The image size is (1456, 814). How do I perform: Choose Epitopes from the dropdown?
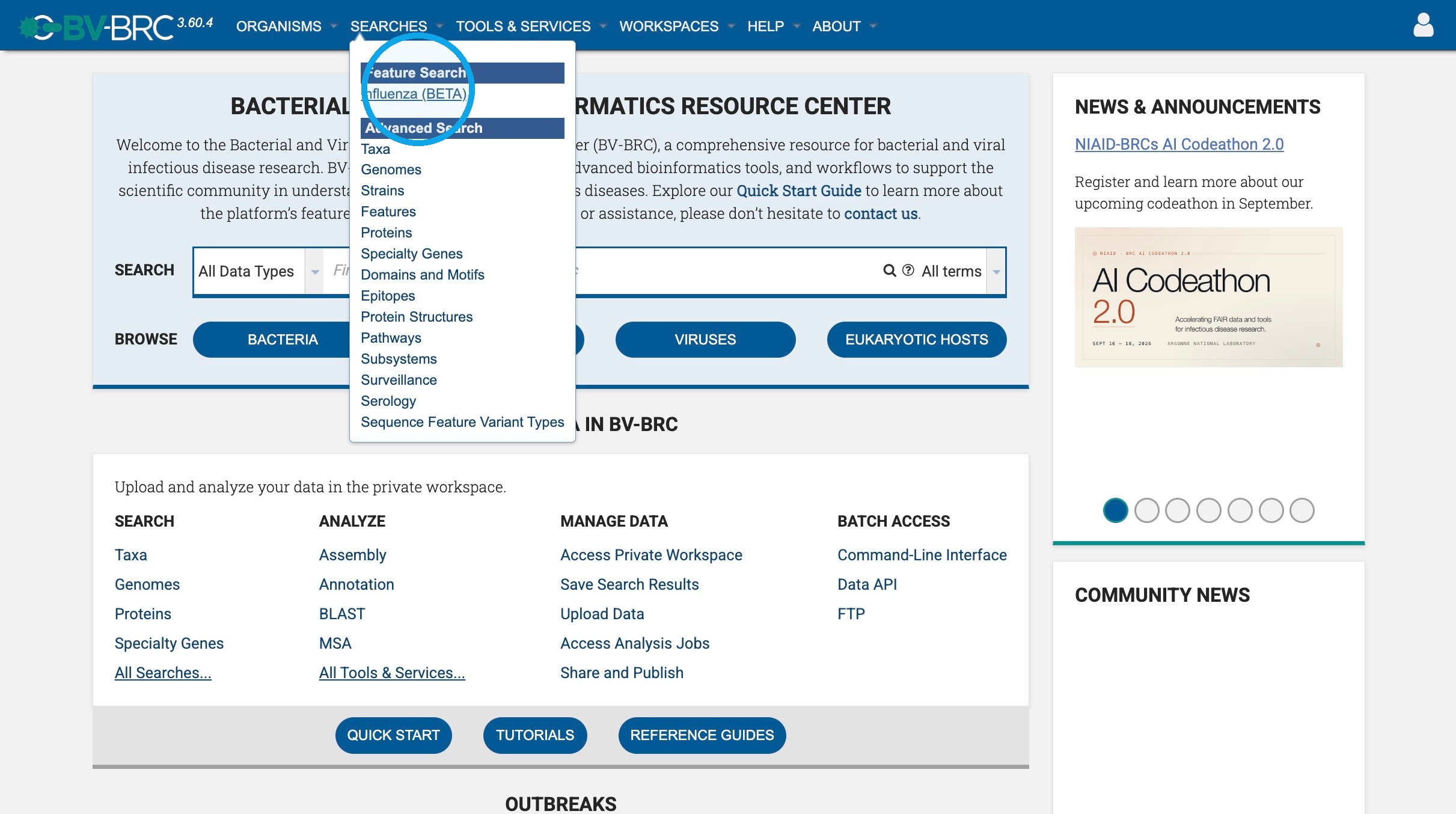click(388, 296)
